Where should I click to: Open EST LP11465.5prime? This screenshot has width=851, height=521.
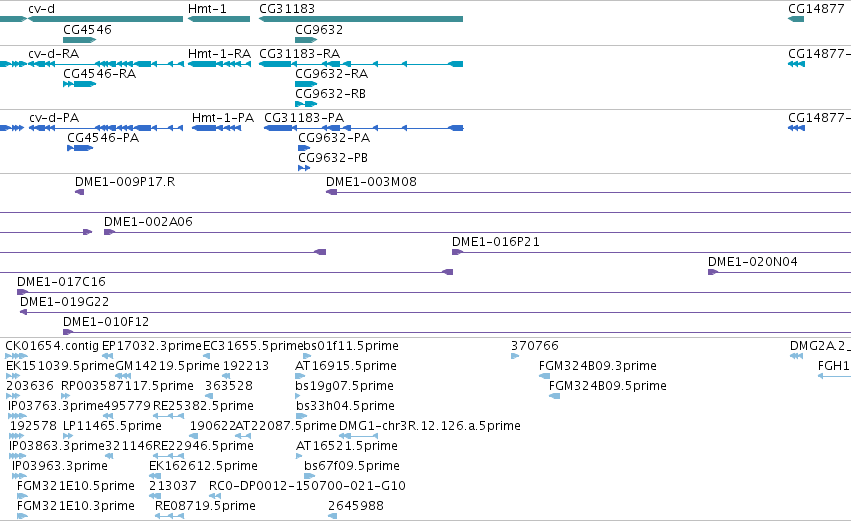(68, 436)
